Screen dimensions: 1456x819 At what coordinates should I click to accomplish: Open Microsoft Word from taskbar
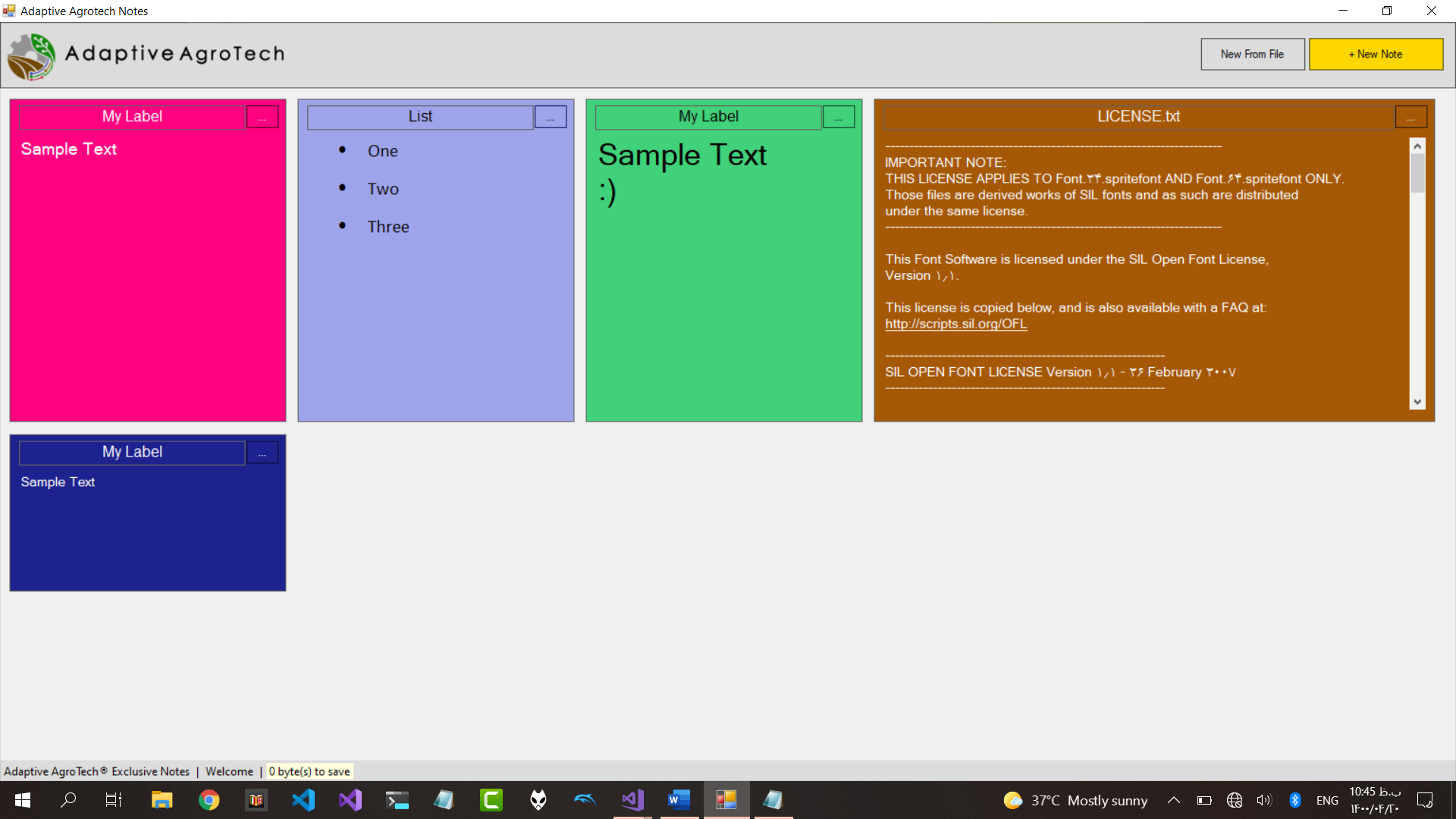click(679, 800)
